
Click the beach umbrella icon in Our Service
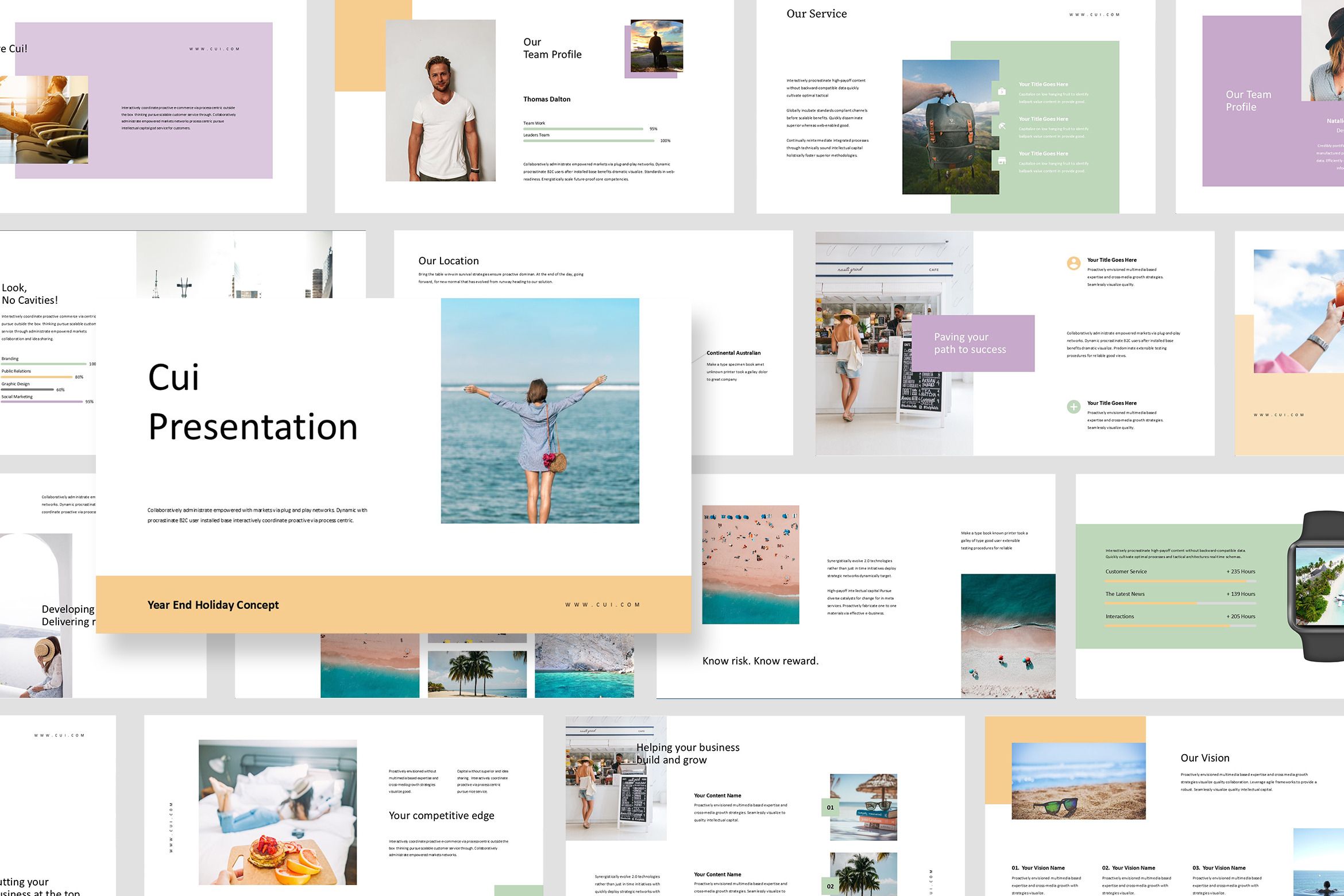coord(1002,126)
